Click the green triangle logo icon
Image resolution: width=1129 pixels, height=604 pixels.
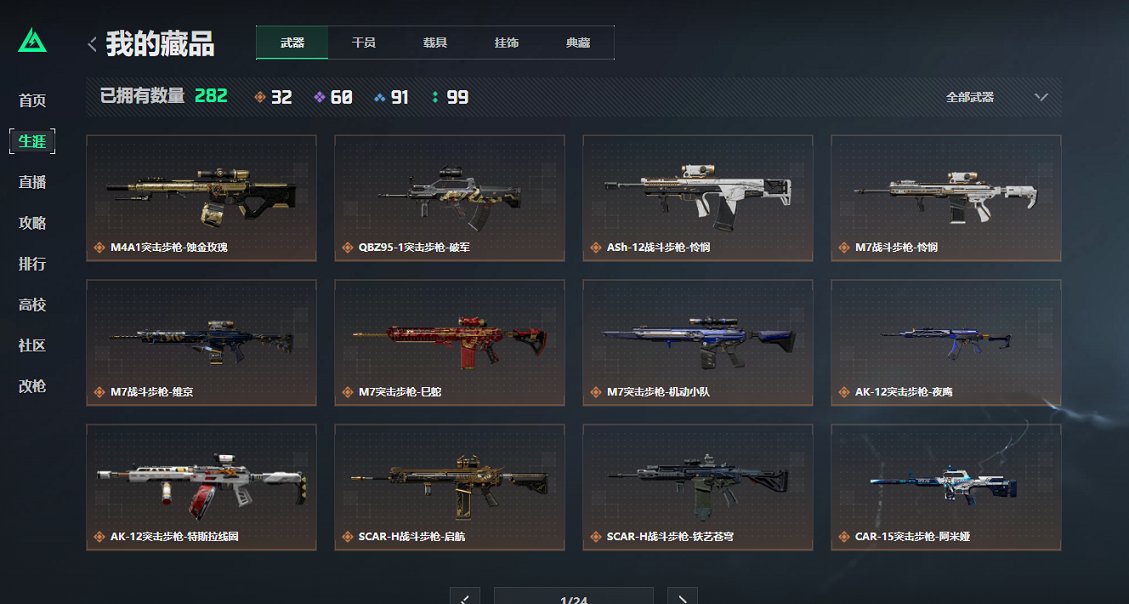coord(32,40)
